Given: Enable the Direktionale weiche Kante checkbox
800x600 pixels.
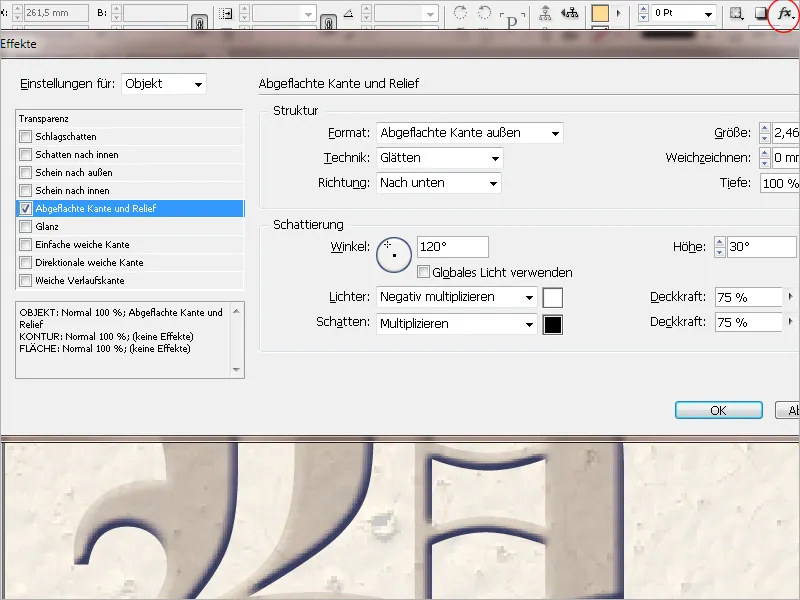Looking at the screenshot, I should tap(26, 263).
